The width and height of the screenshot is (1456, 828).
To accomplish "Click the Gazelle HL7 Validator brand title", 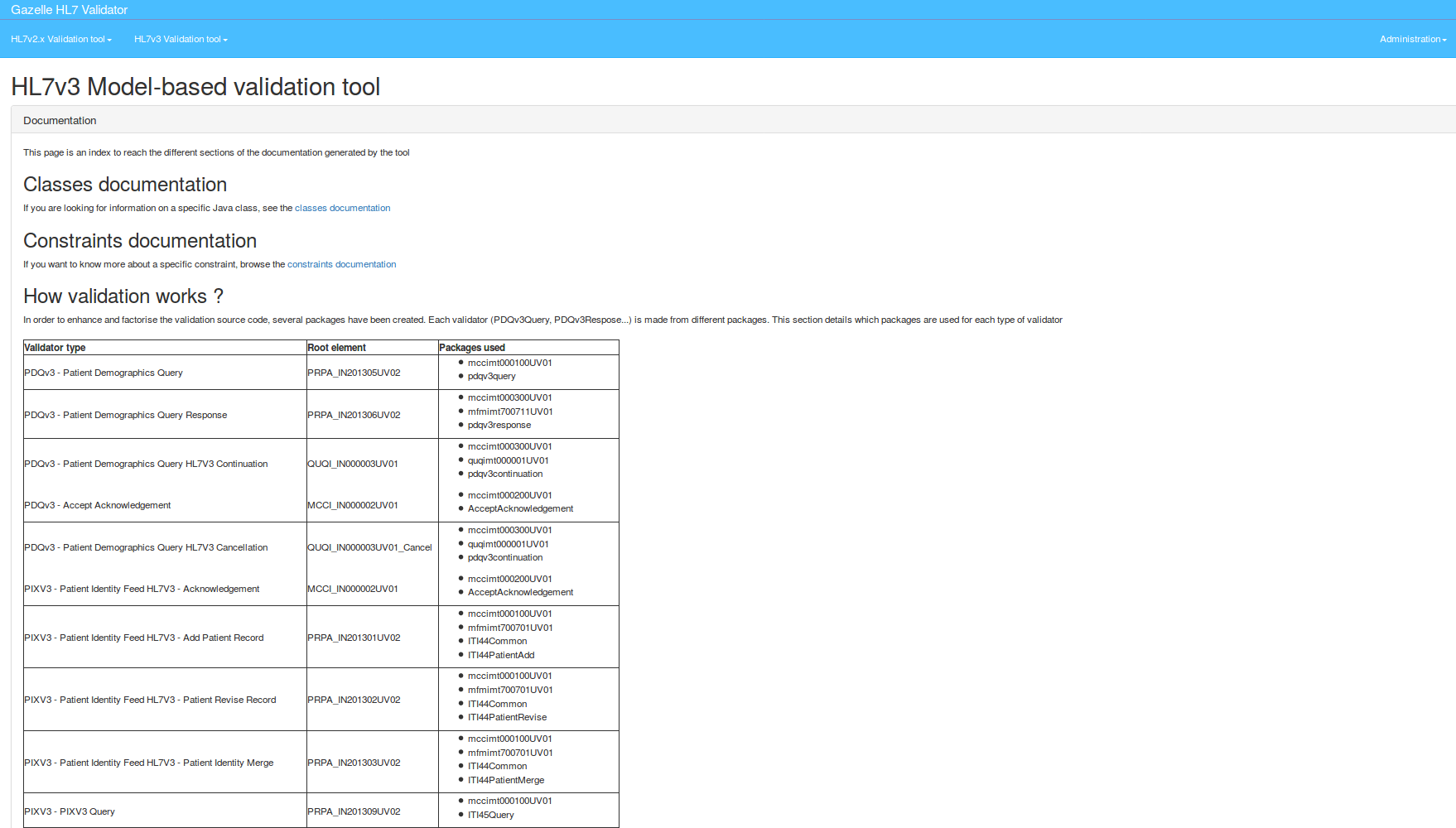I will tap(69, 10).
